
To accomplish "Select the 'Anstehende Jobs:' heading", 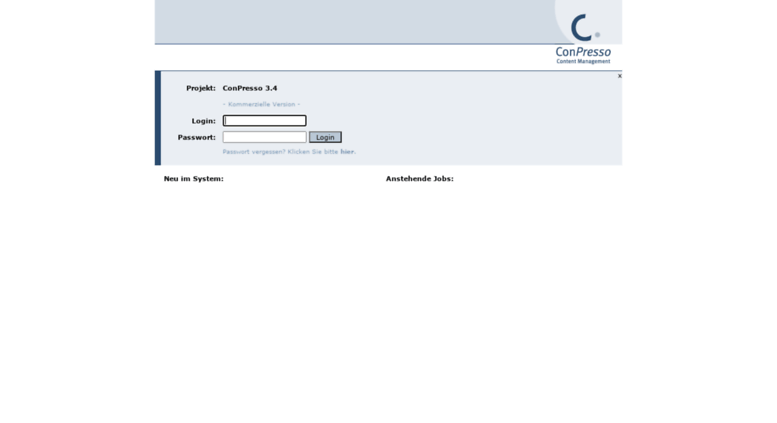I will click(x=420, y=179).
